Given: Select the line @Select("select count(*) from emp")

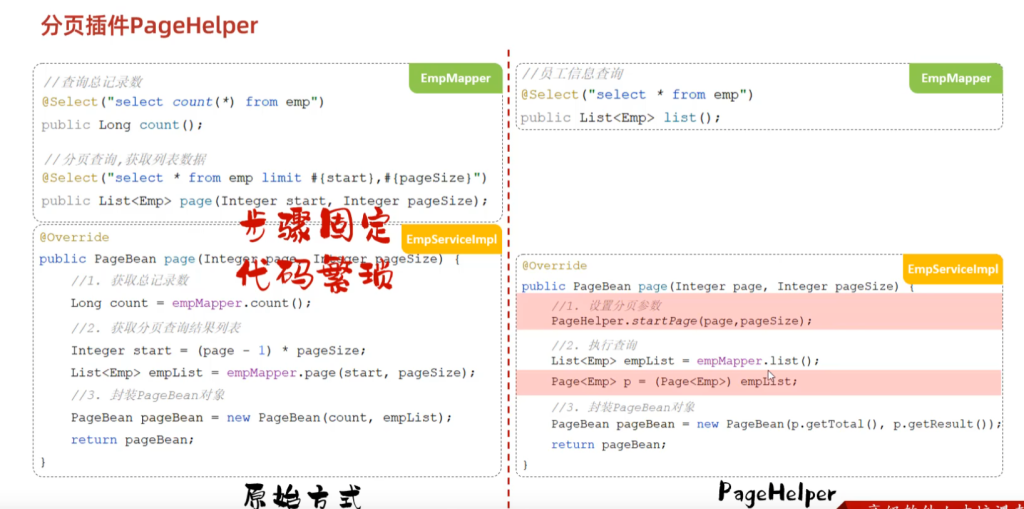Looking at the screenshot, I should tap(183, 102).
